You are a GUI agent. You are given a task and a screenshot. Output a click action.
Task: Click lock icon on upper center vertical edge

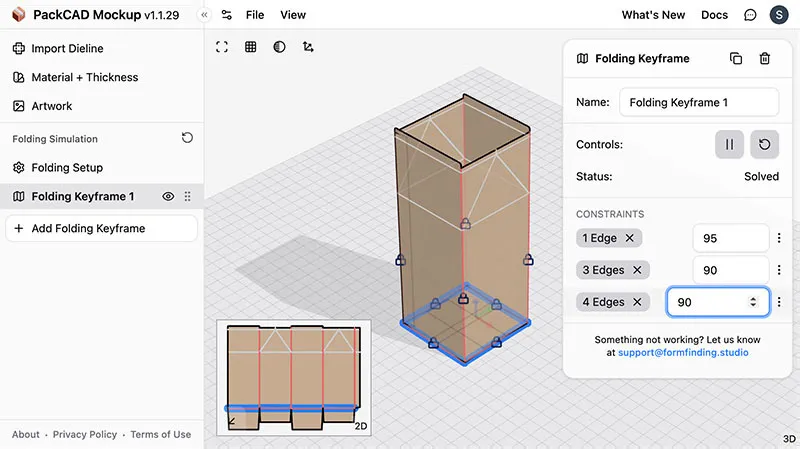pyautogui.click(x=465, y=223)
